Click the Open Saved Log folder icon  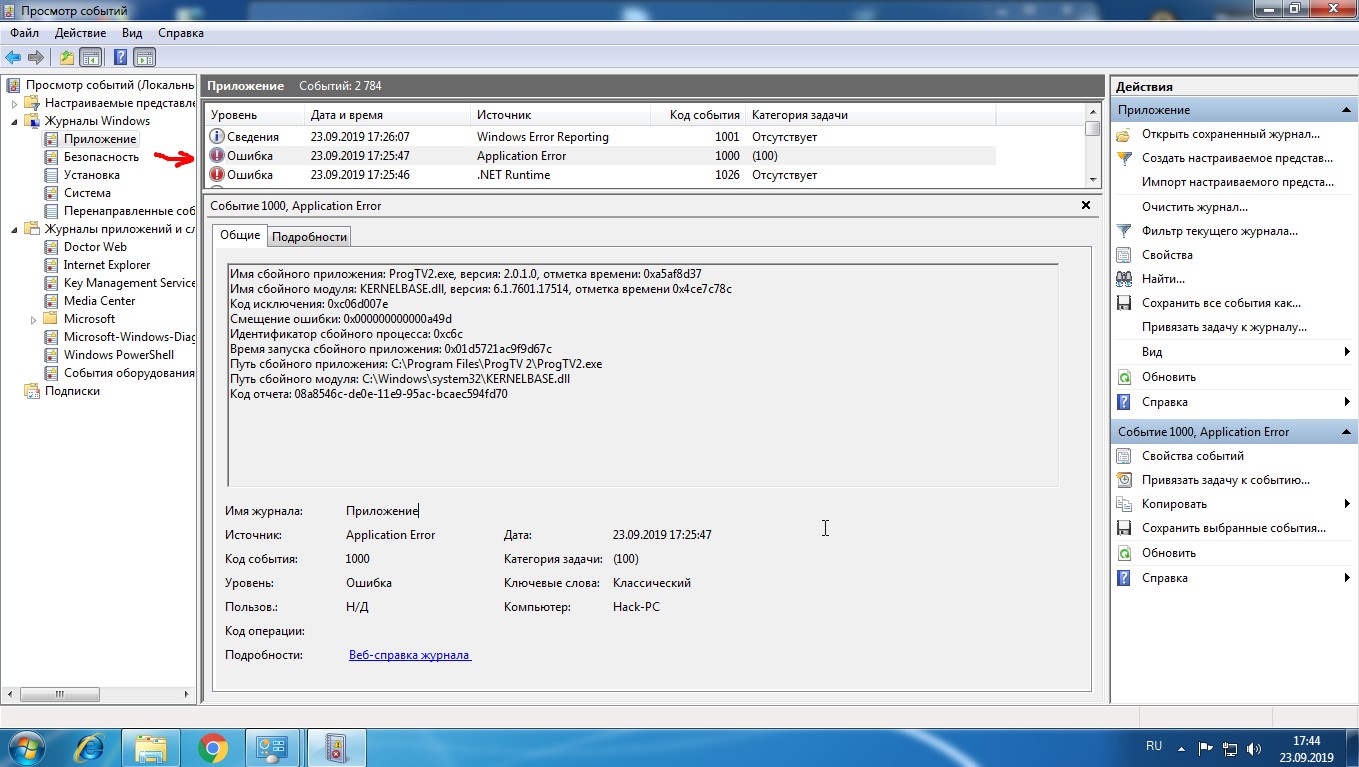pos(1124,134)
